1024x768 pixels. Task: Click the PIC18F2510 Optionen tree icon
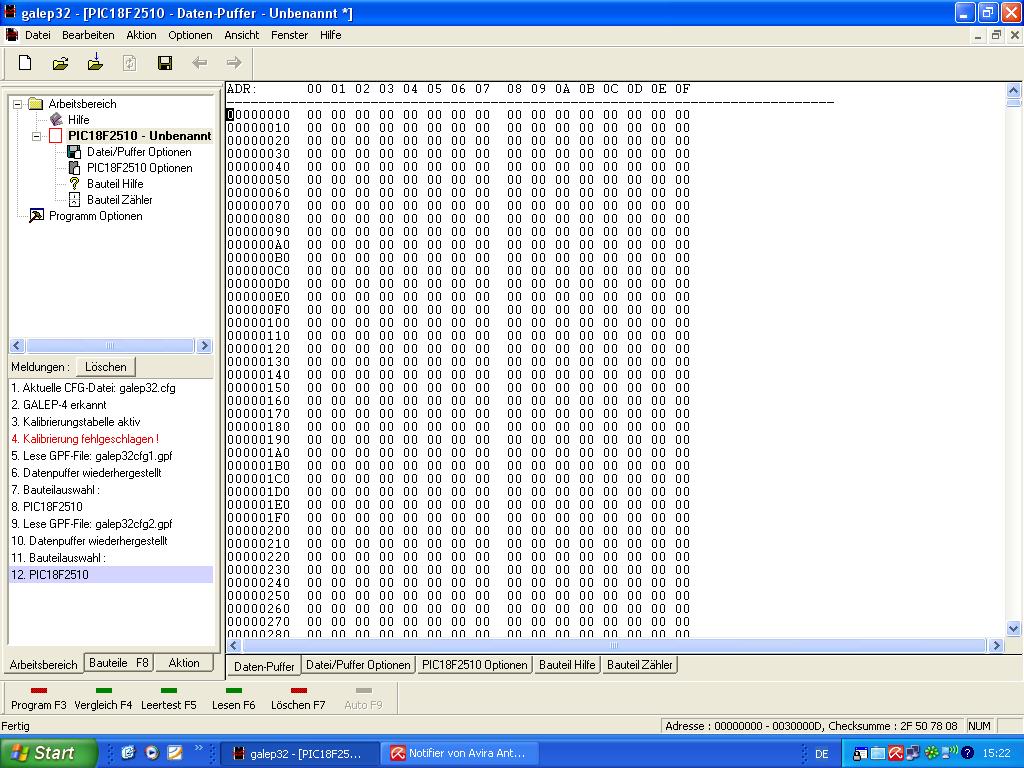pos(74,168)
